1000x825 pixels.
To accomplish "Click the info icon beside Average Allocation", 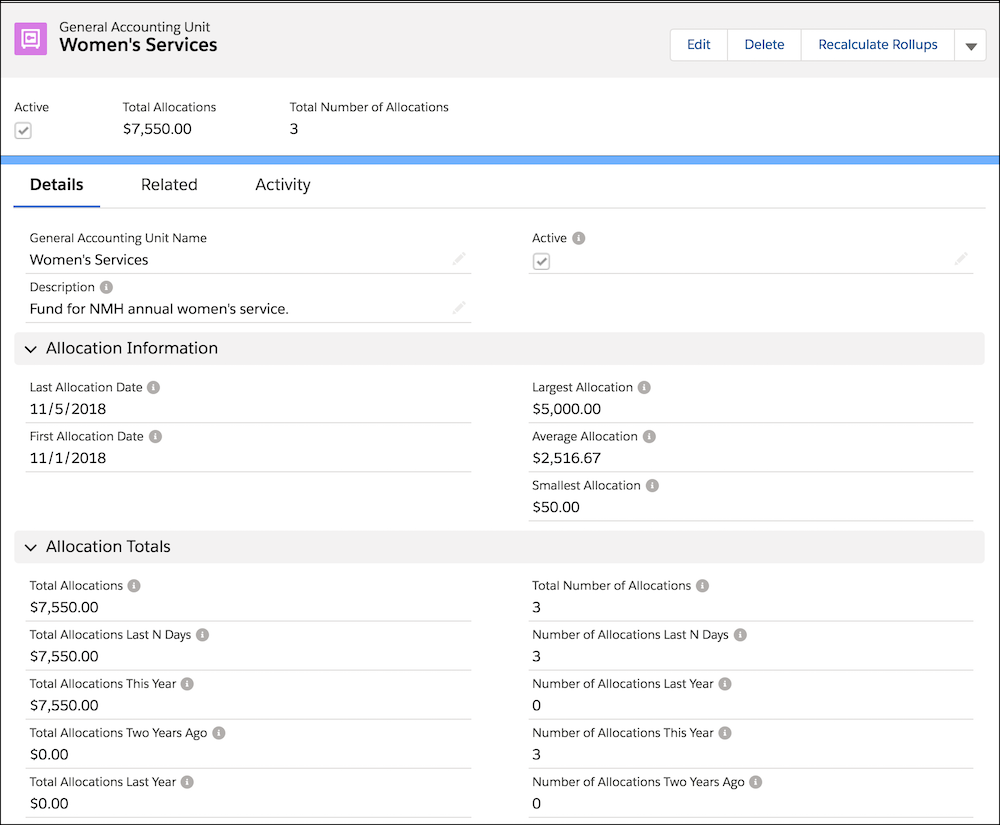I will coord(649,436).
